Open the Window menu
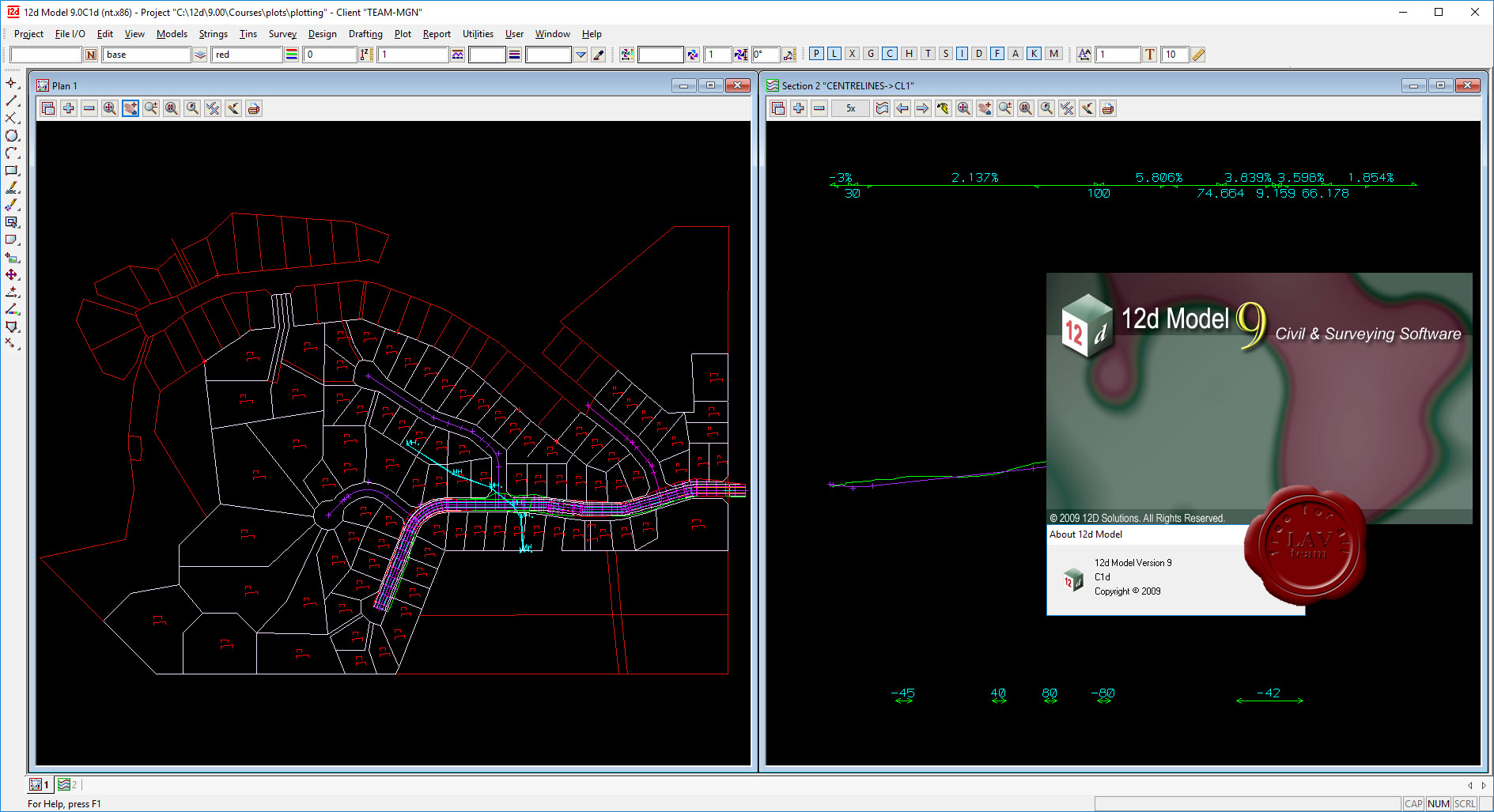 point(552,34)
